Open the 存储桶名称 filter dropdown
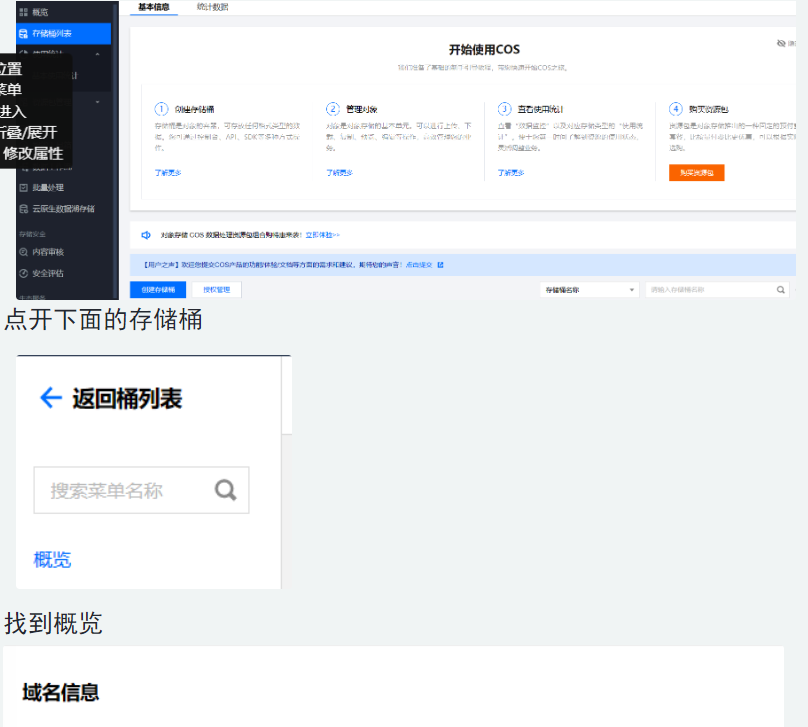This screenshot has height=727, width=808. 590,290
